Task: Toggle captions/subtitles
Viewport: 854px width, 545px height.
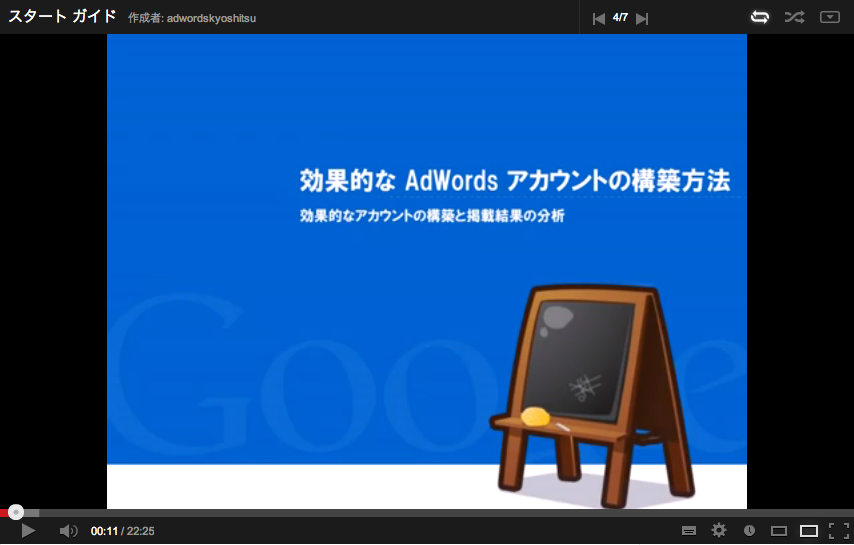Action: [x=689, y=530]
